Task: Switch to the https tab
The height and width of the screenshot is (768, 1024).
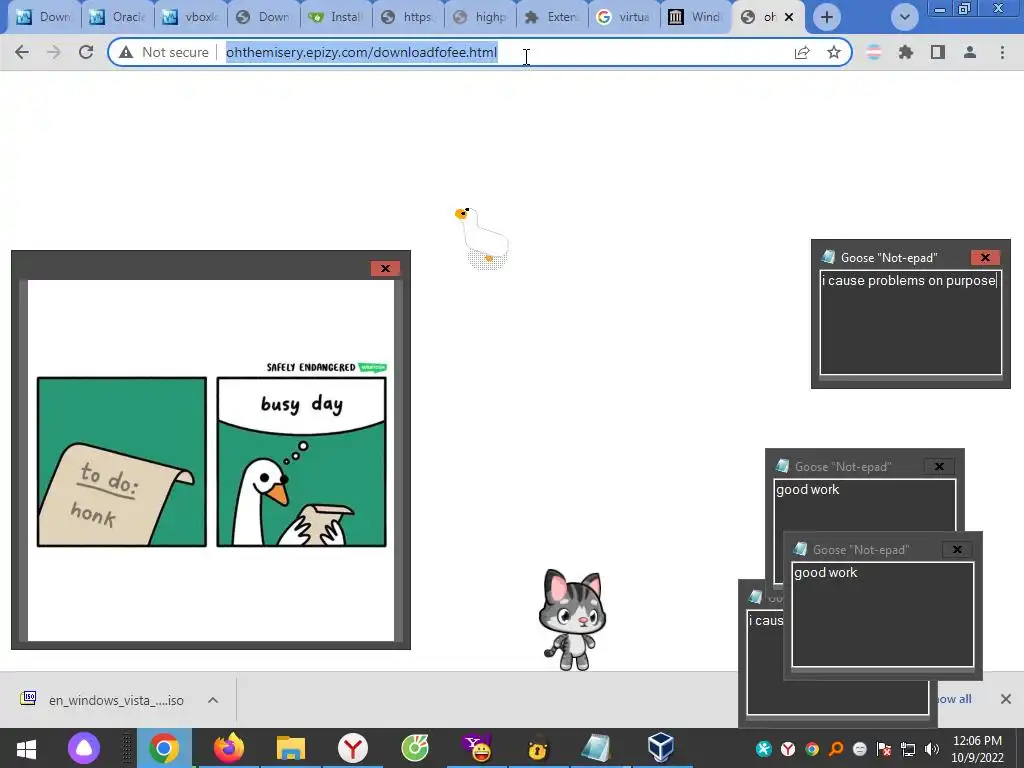Action: [409, 17]
